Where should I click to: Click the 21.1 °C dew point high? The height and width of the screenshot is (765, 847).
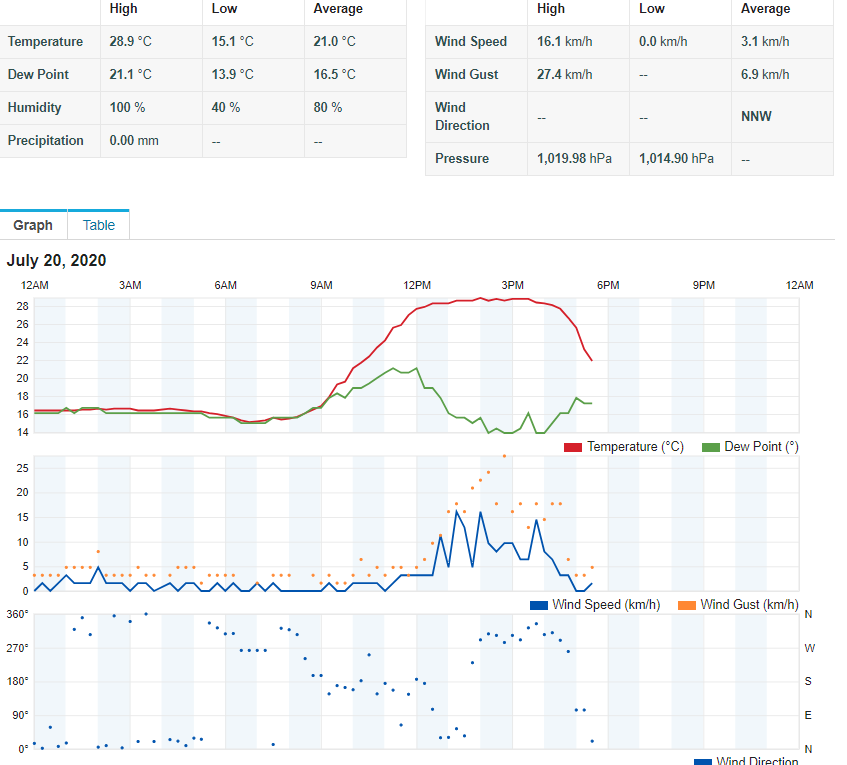click(131, 75)
